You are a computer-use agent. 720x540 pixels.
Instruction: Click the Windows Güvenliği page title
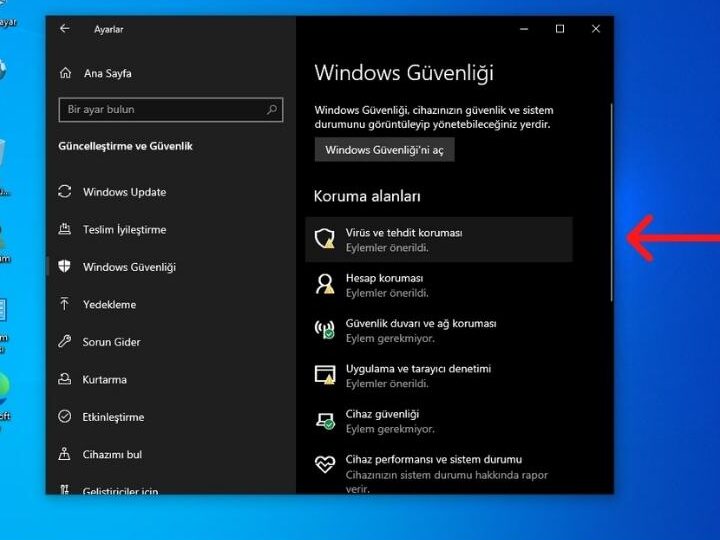pyautogui.click(x=404, y=73)
